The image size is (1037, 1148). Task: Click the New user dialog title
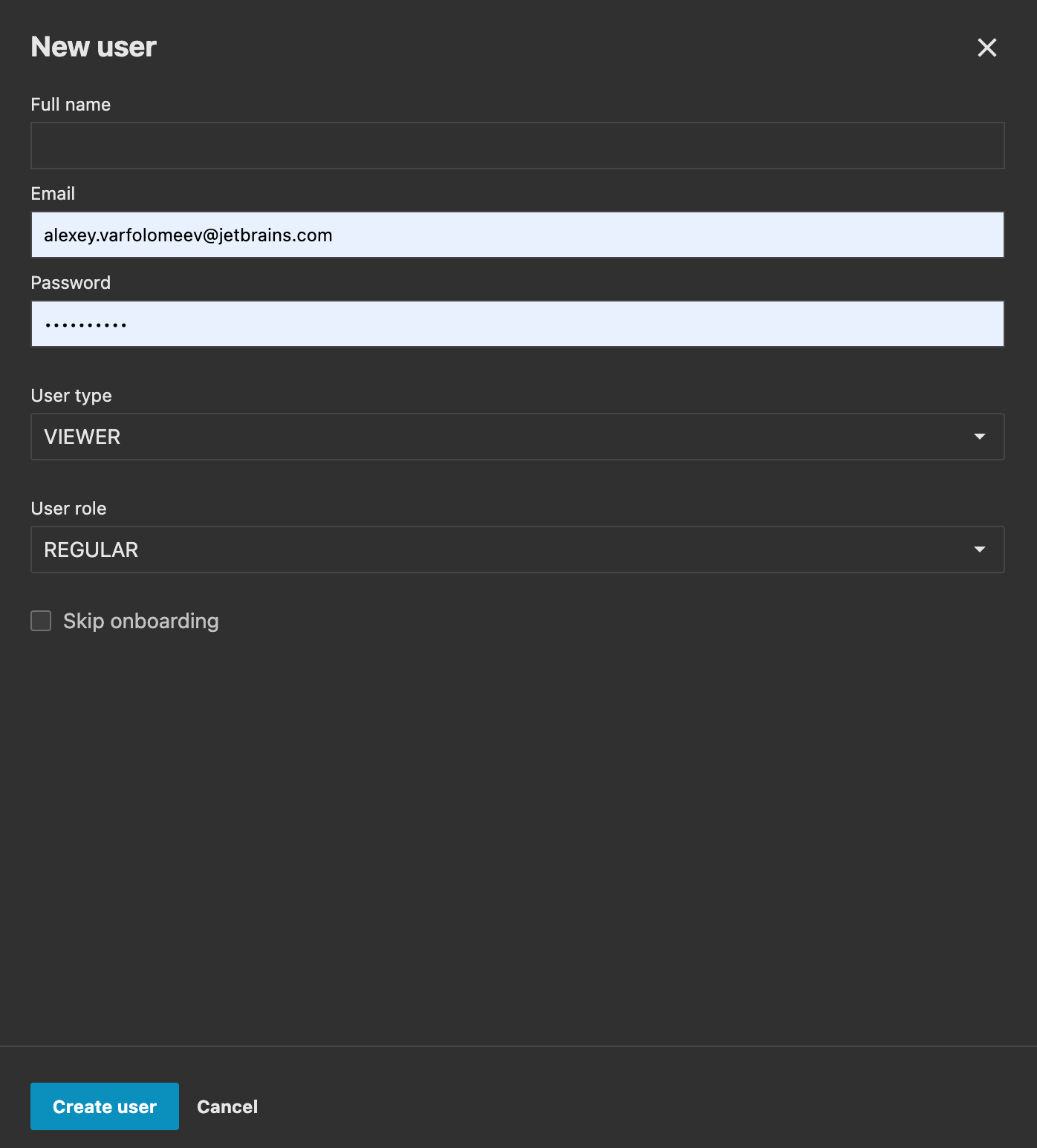[x=94, y=47]
